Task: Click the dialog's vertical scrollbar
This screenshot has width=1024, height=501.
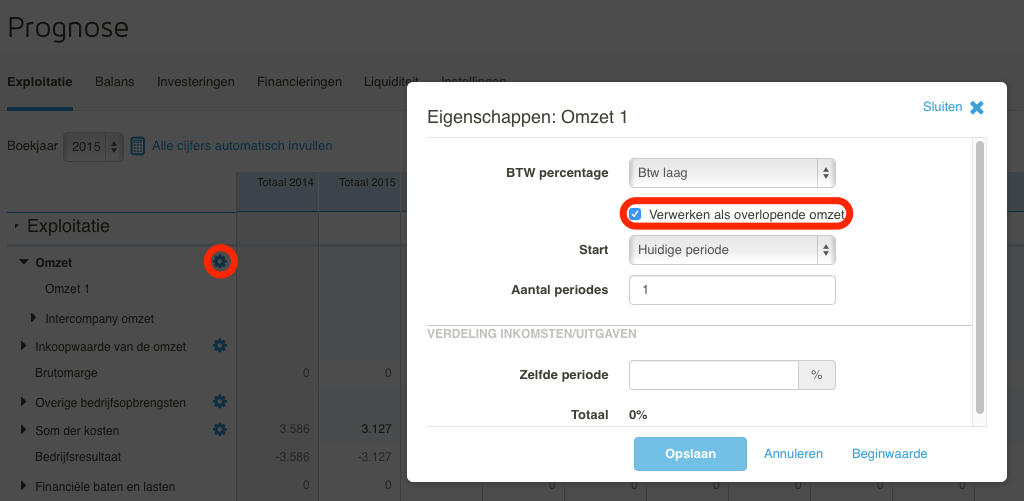Action: [x=980, y=278]
